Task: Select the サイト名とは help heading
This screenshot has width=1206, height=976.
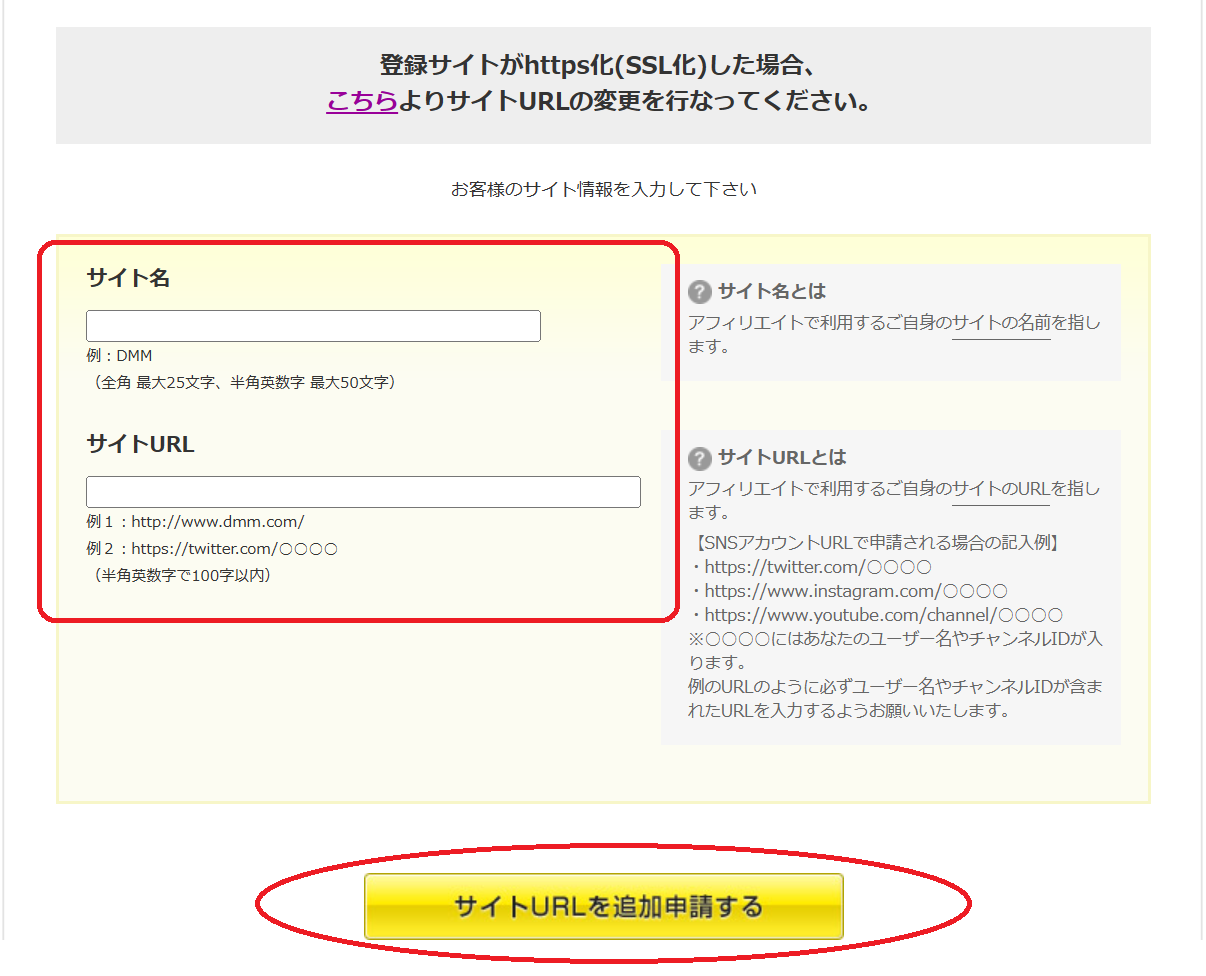Action: click(772, 292)
